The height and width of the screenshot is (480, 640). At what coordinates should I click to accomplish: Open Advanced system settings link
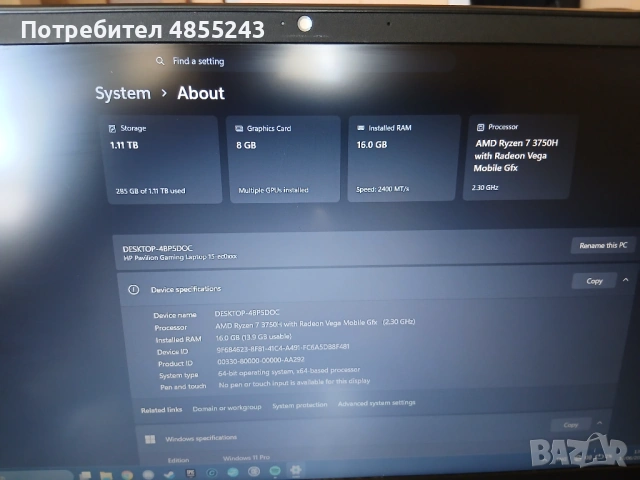tap(377, 403)
